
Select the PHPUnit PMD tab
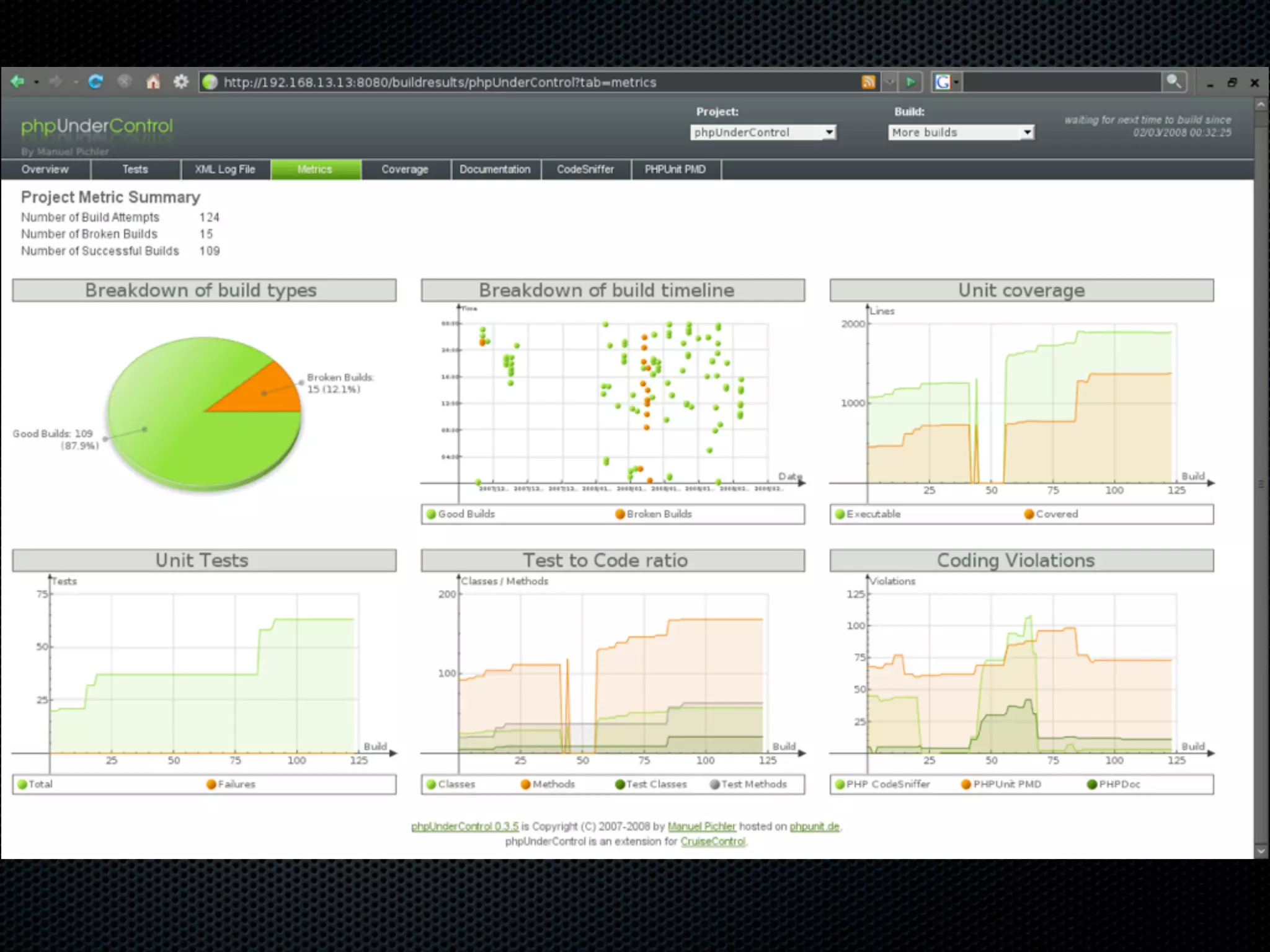(x=675, y=169)
